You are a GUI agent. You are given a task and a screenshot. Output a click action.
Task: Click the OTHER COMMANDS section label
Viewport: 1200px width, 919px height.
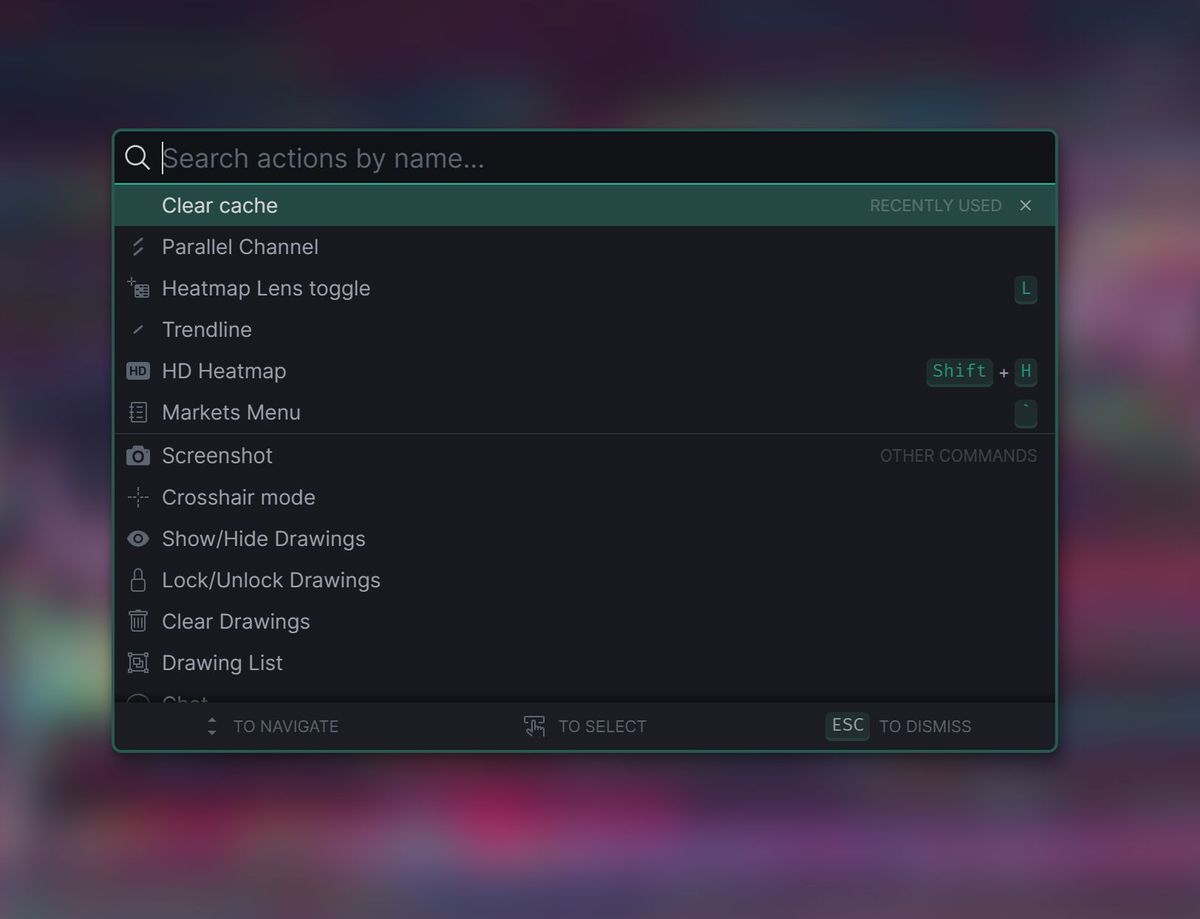(x=959, y=456)
